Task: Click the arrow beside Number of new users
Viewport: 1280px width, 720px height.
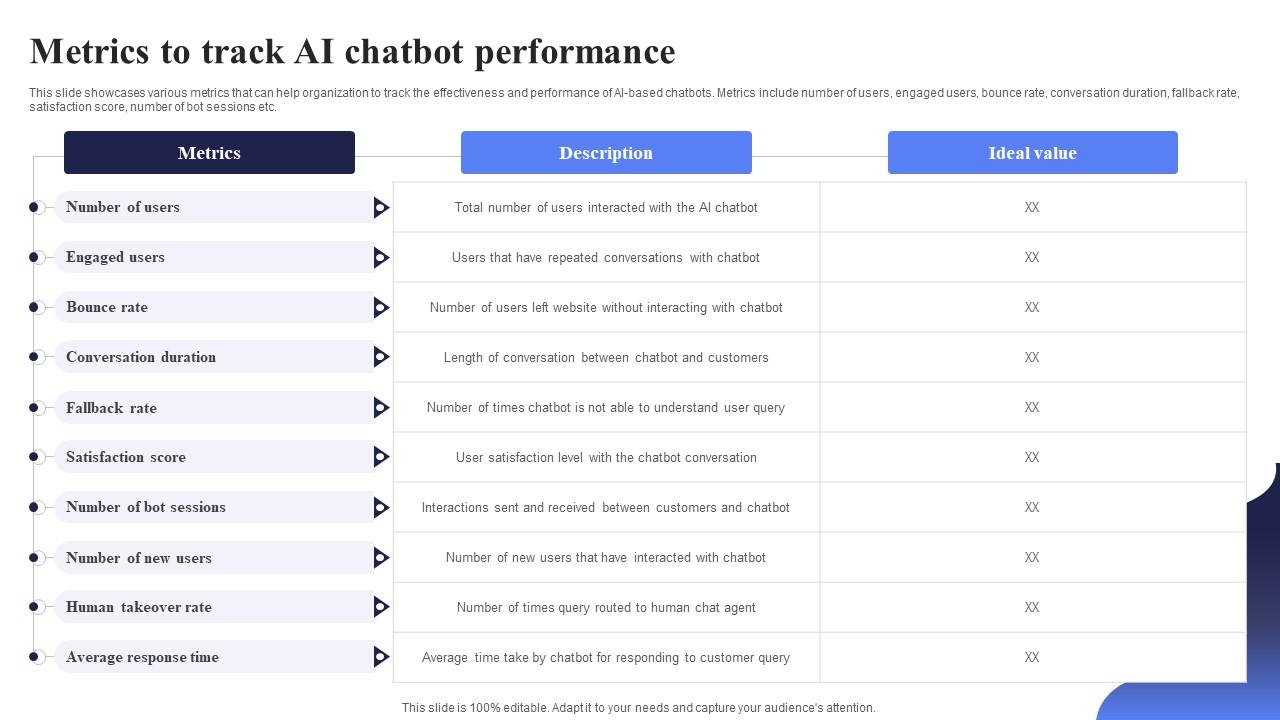Action: coord(381,557)
